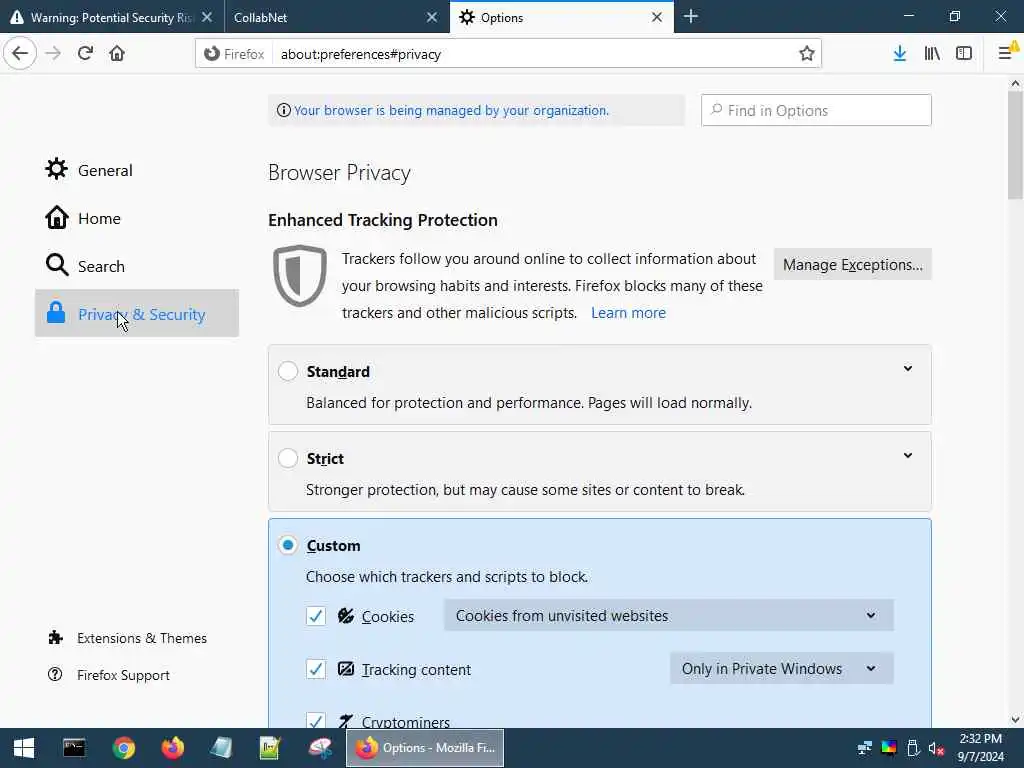Open the green spreadsheet-like taskbar app
1024x768 pixels.
(x=270, y=748)
